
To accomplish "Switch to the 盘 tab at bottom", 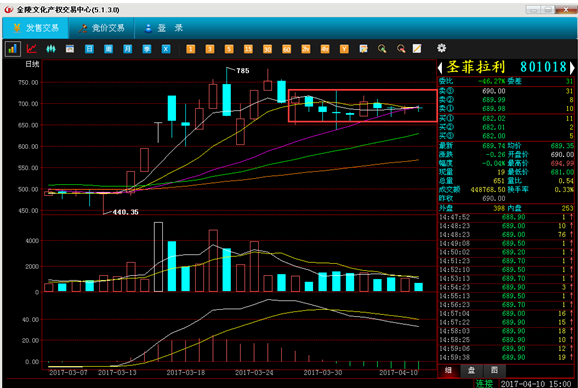I will click(471, 371).
